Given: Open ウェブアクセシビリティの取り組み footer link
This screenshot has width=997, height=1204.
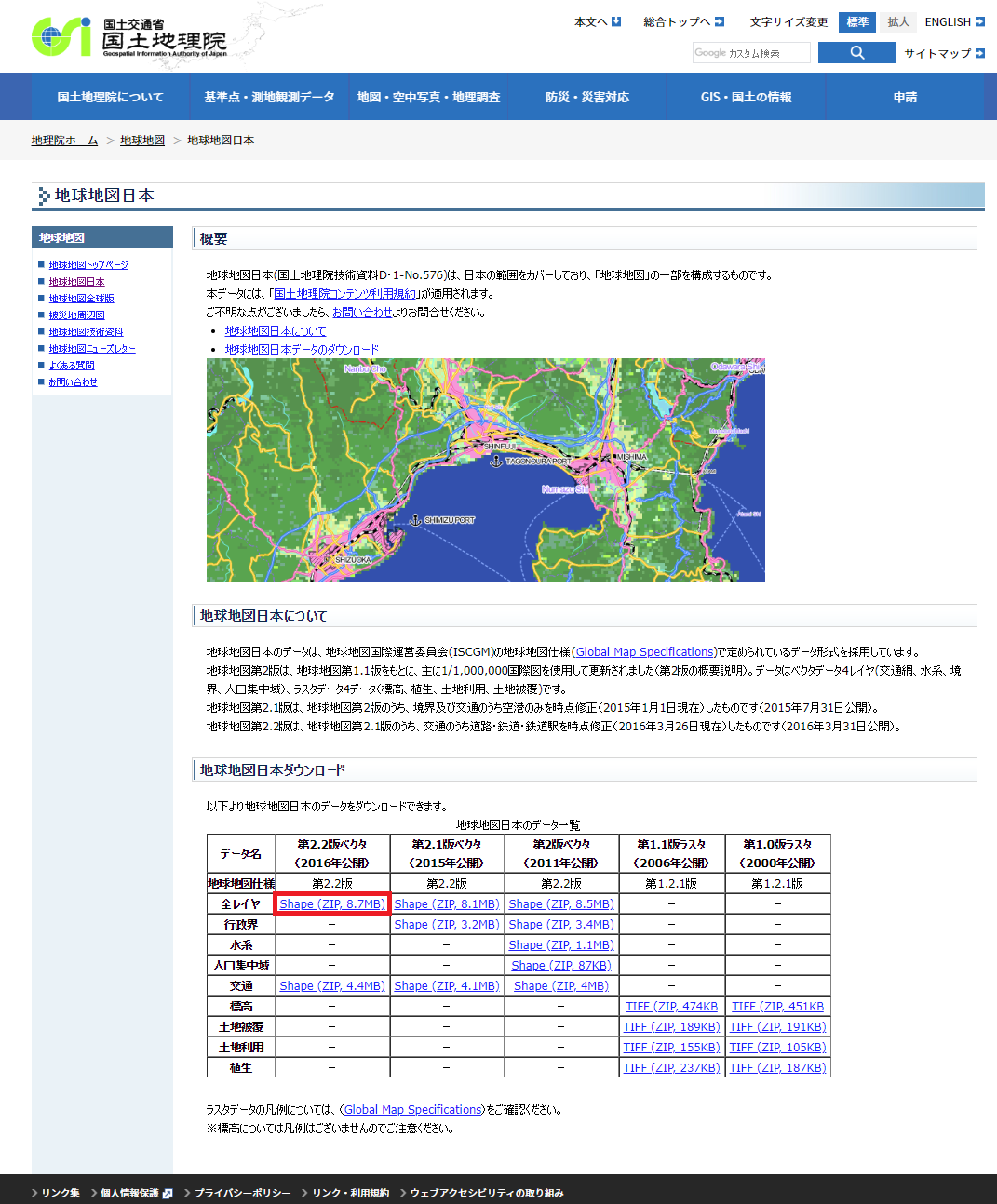Looking at the screenshot, I should (487, 1193).
